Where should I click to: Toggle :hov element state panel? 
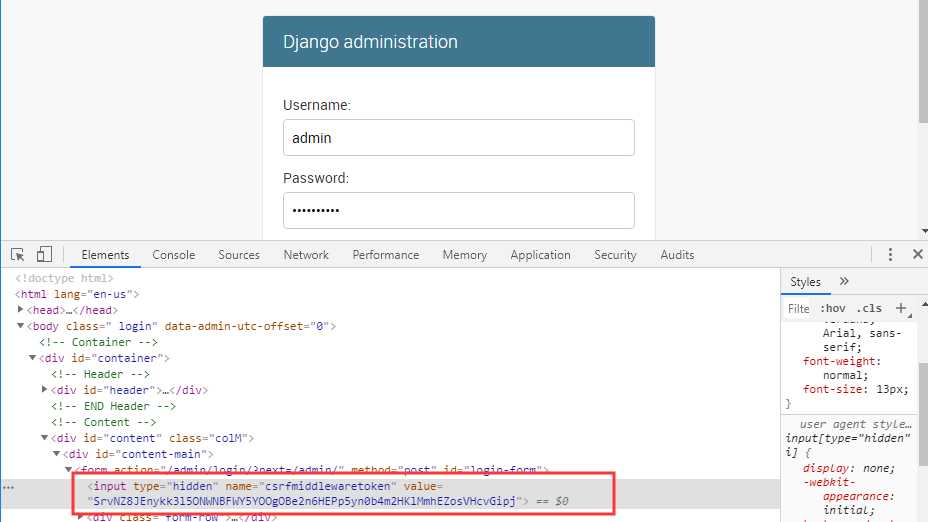833,308
